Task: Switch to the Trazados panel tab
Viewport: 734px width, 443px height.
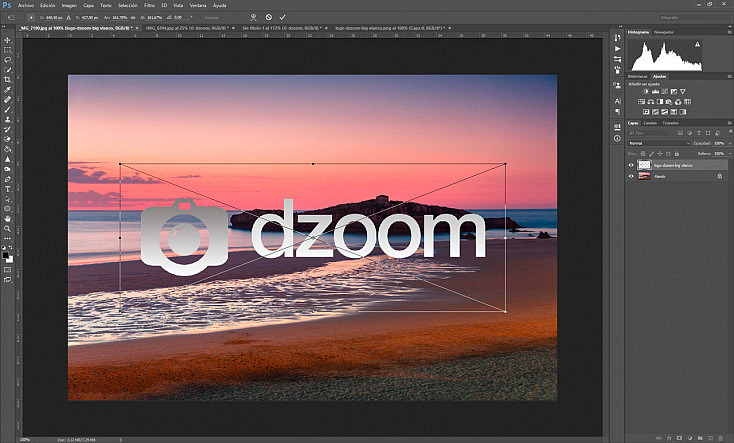Action: (670, 123)
